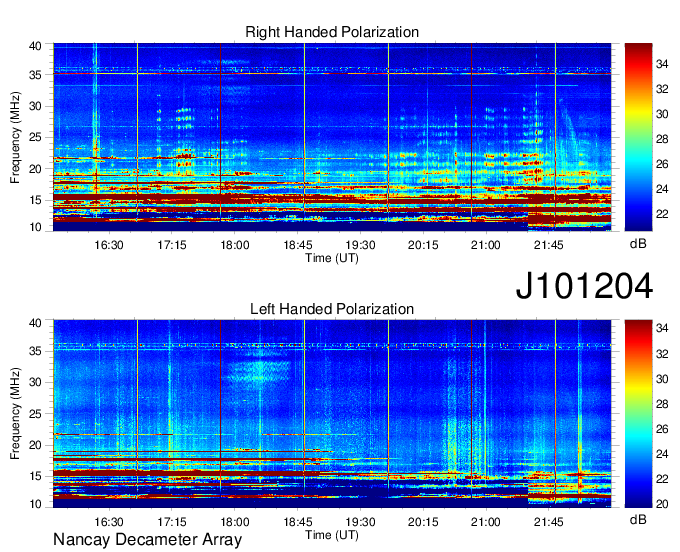The width and height of the screenshot is (680, 552).
Task: Click the "40" MHz tick on Right Handed plot
Action: [36, 46]
